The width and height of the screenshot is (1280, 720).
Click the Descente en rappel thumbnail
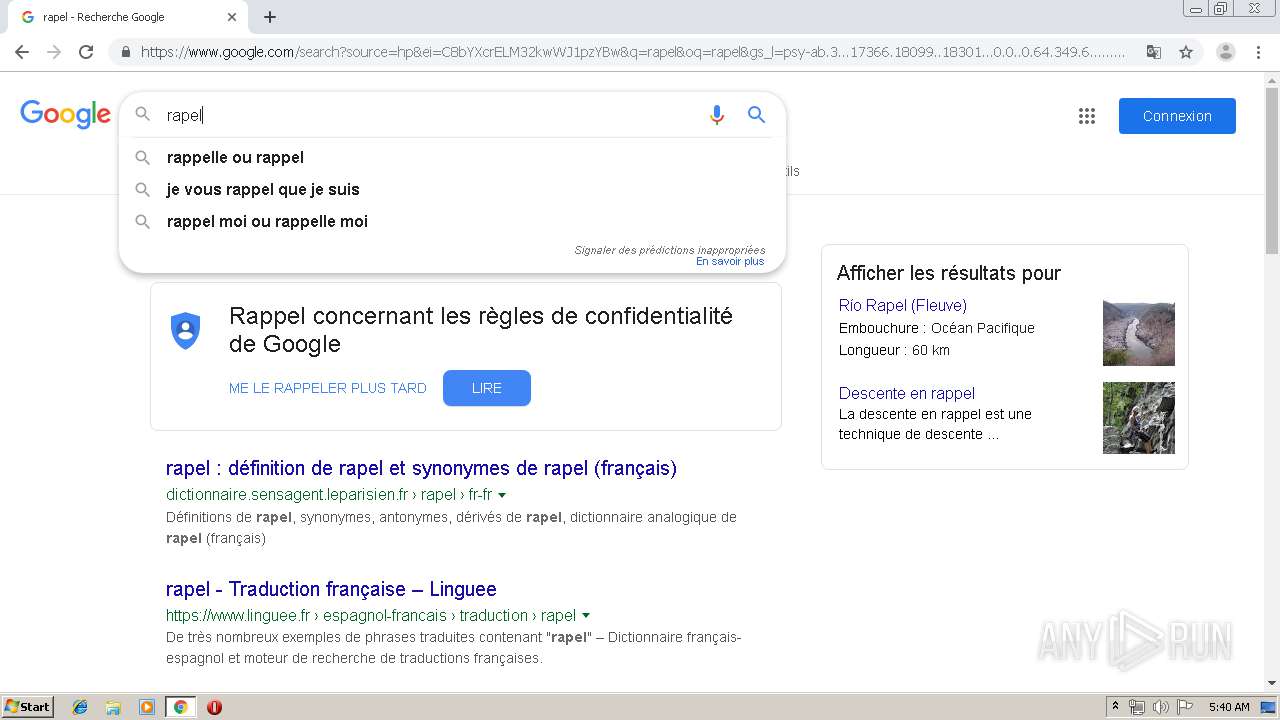click(1139, 418)
